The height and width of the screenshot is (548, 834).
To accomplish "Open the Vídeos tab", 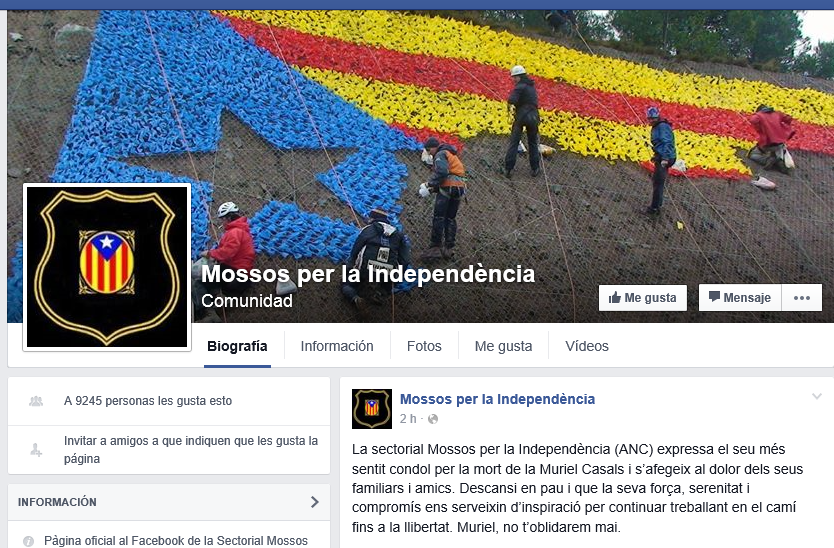I will 587,346.
